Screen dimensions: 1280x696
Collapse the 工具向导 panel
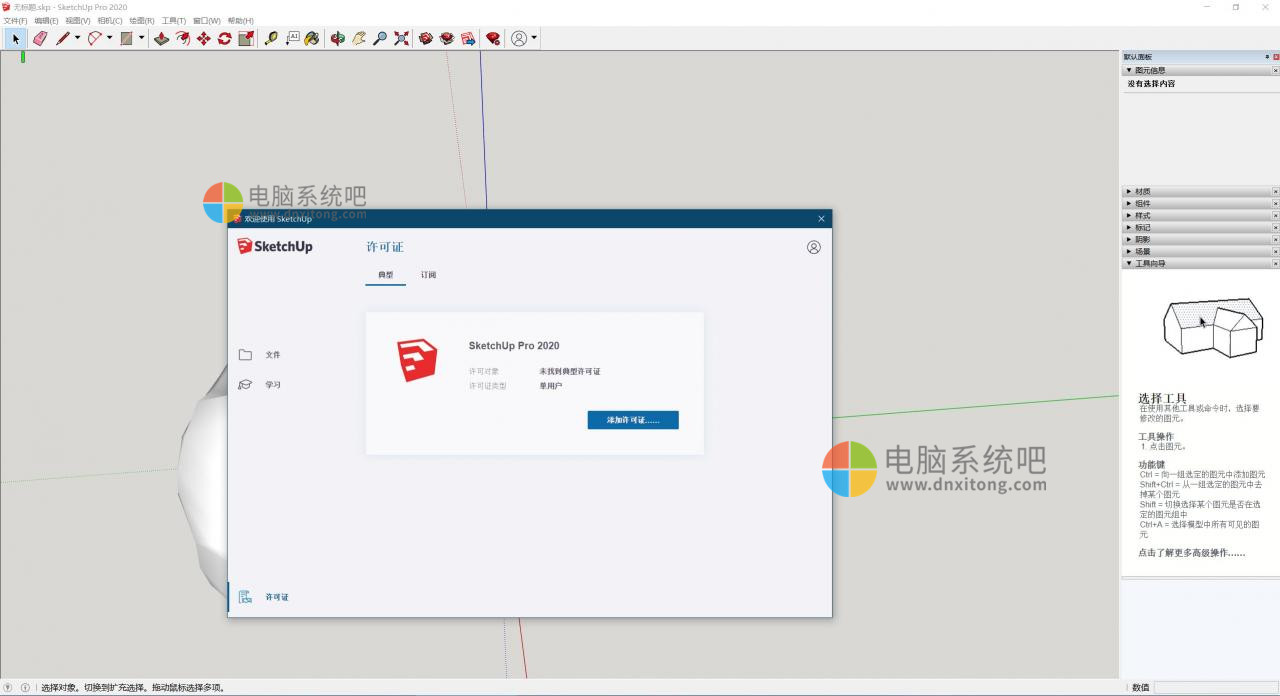point(1129,263)
